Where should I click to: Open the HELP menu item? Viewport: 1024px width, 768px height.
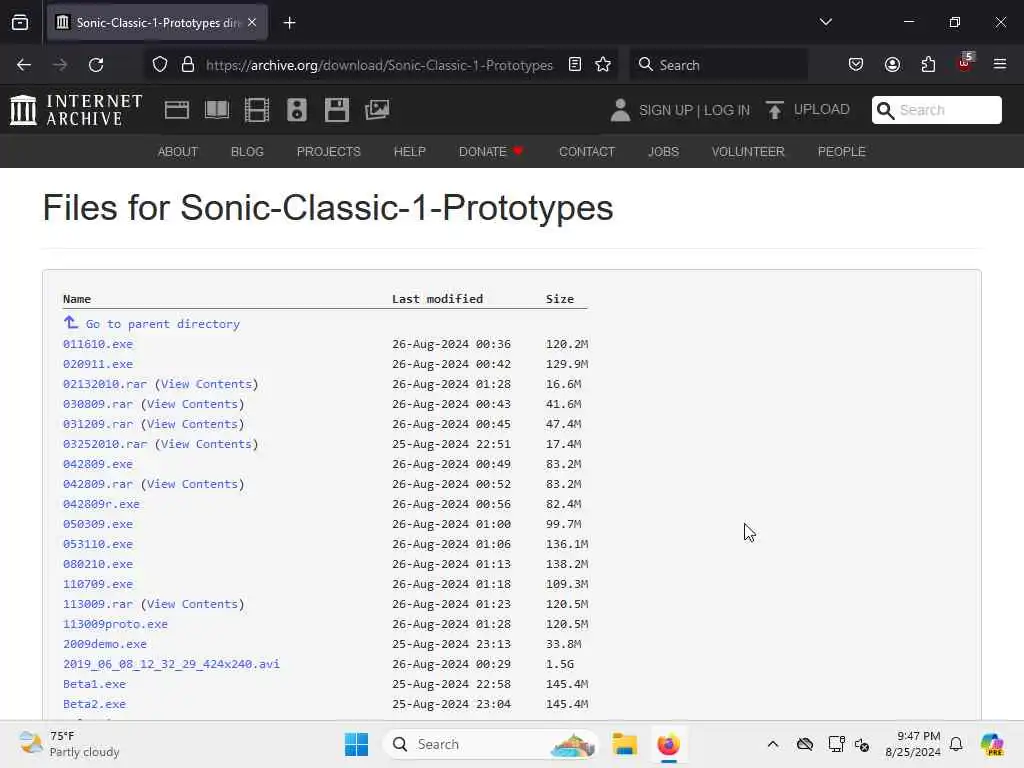[x=409, y=152]
